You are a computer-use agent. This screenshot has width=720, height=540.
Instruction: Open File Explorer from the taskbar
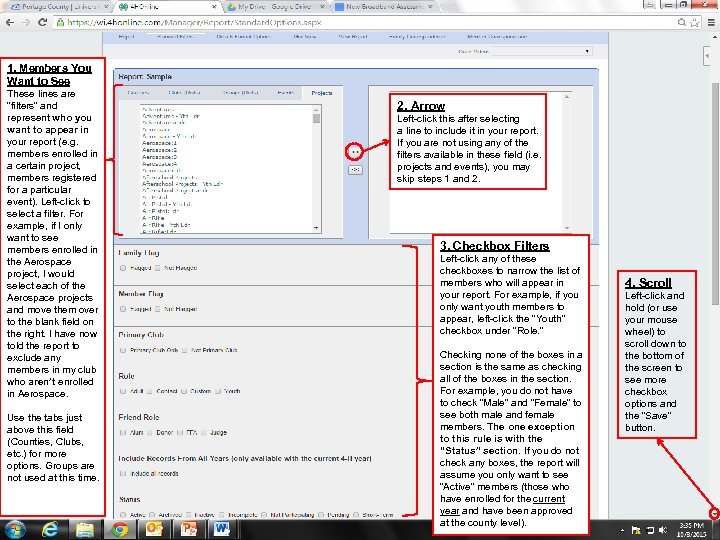coord(84,530)
